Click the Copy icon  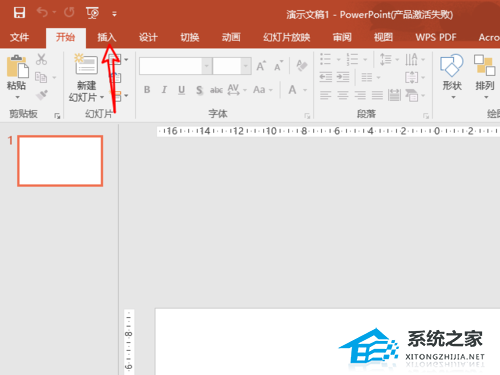41,77
